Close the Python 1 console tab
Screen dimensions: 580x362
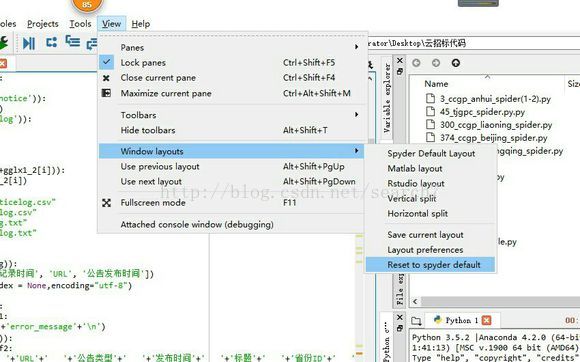point(486,320)
